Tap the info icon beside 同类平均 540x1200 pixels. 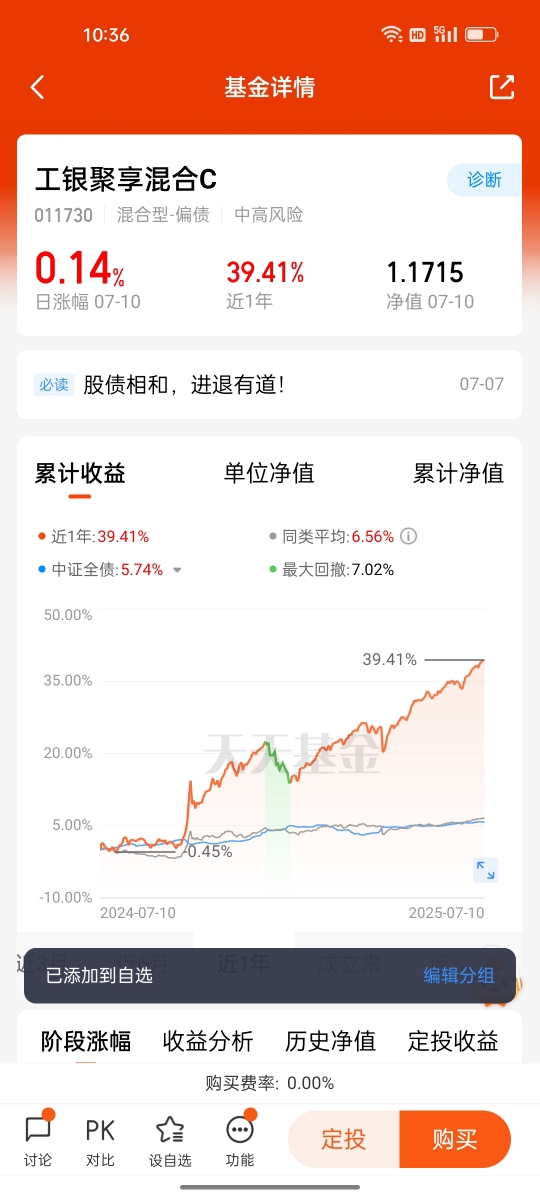tap(408, 536)
